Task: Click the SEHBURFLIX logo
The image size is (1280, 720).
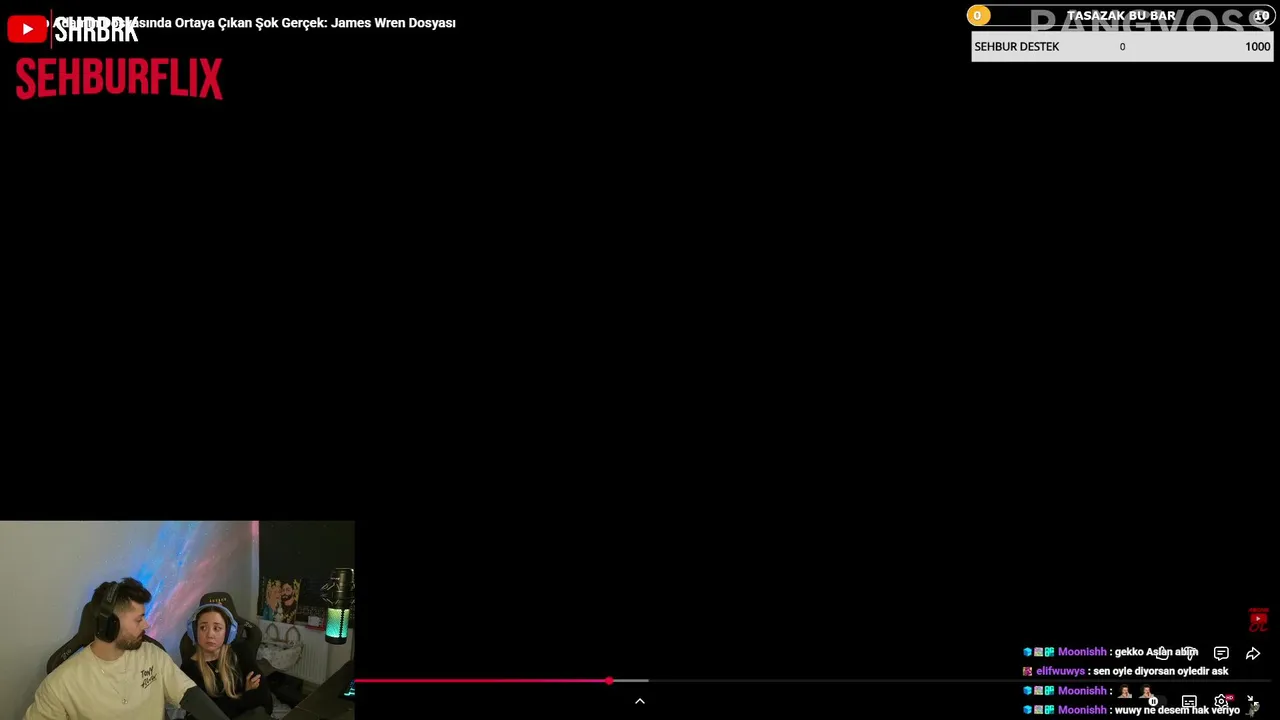Action: 119,78
